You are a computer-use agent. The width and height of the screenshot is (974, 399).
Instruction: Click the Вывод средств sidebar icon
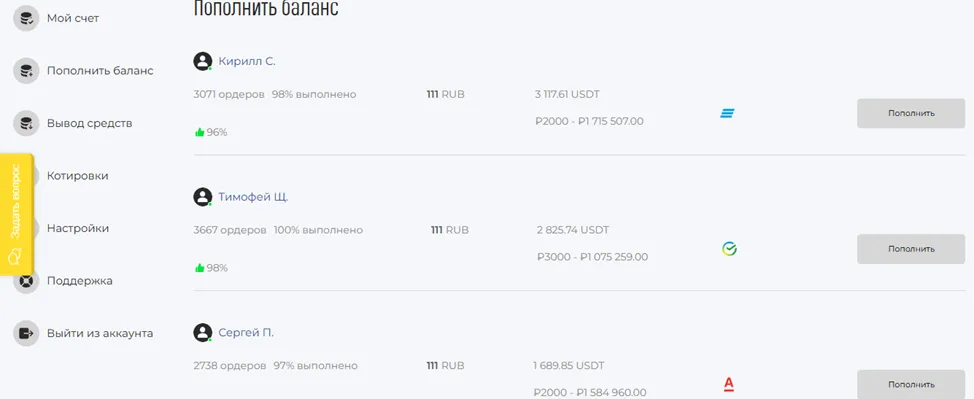(x=26, y=123)
